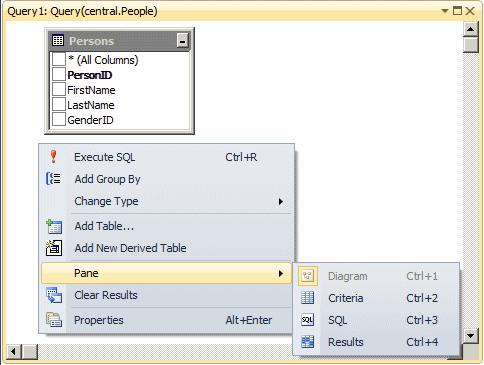This screenshot has height=365, width=484.
Task: Click the vertical scrollbar down arrow
Action: [x=471, y=335]
